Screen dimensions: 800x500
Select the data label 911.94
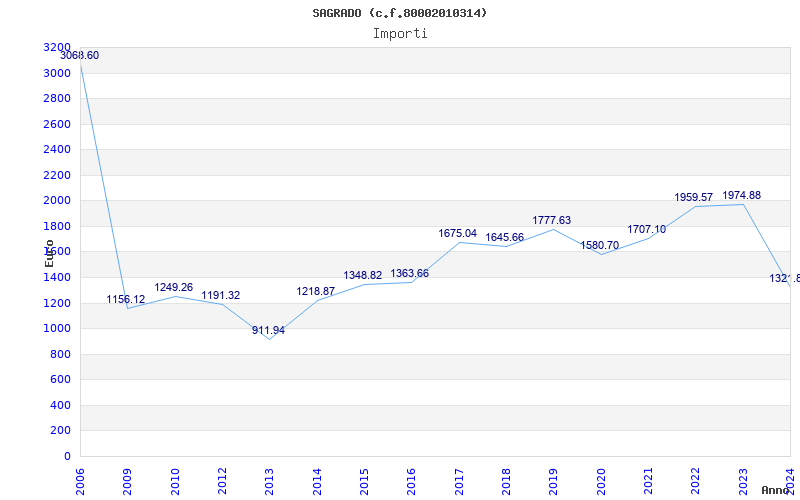point(268,330)
